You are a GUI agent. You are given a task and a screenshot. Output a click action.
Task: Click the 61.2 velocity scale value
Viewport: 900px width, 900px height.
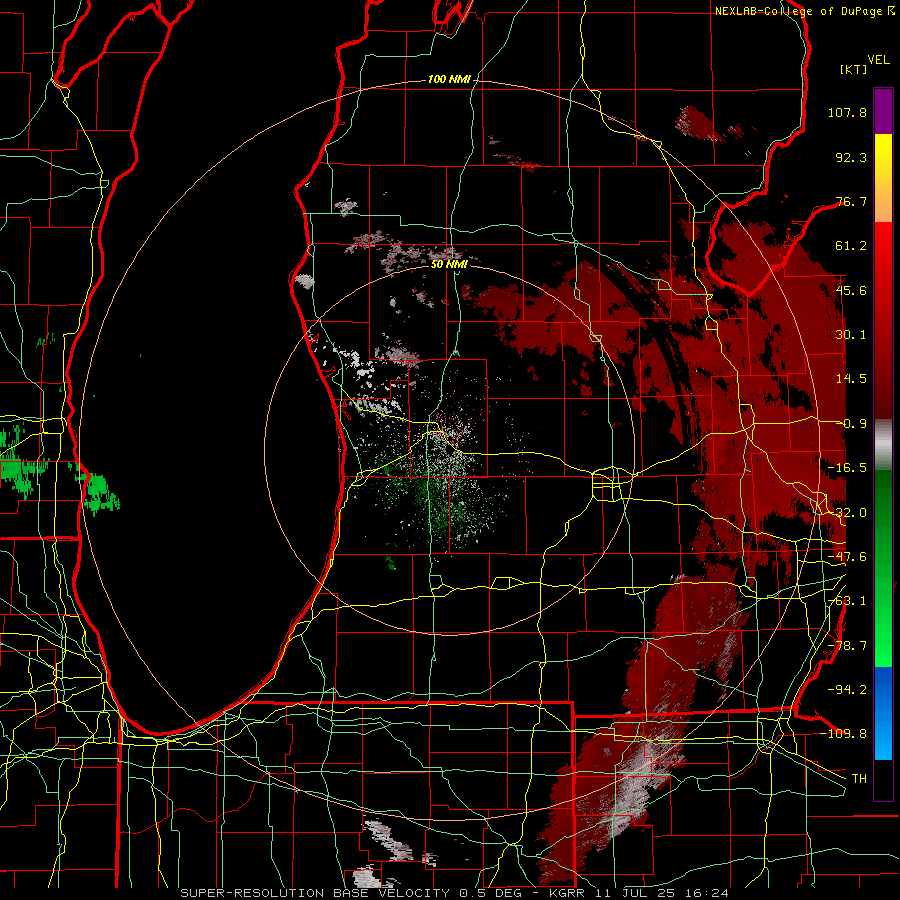tap(851, 246)
